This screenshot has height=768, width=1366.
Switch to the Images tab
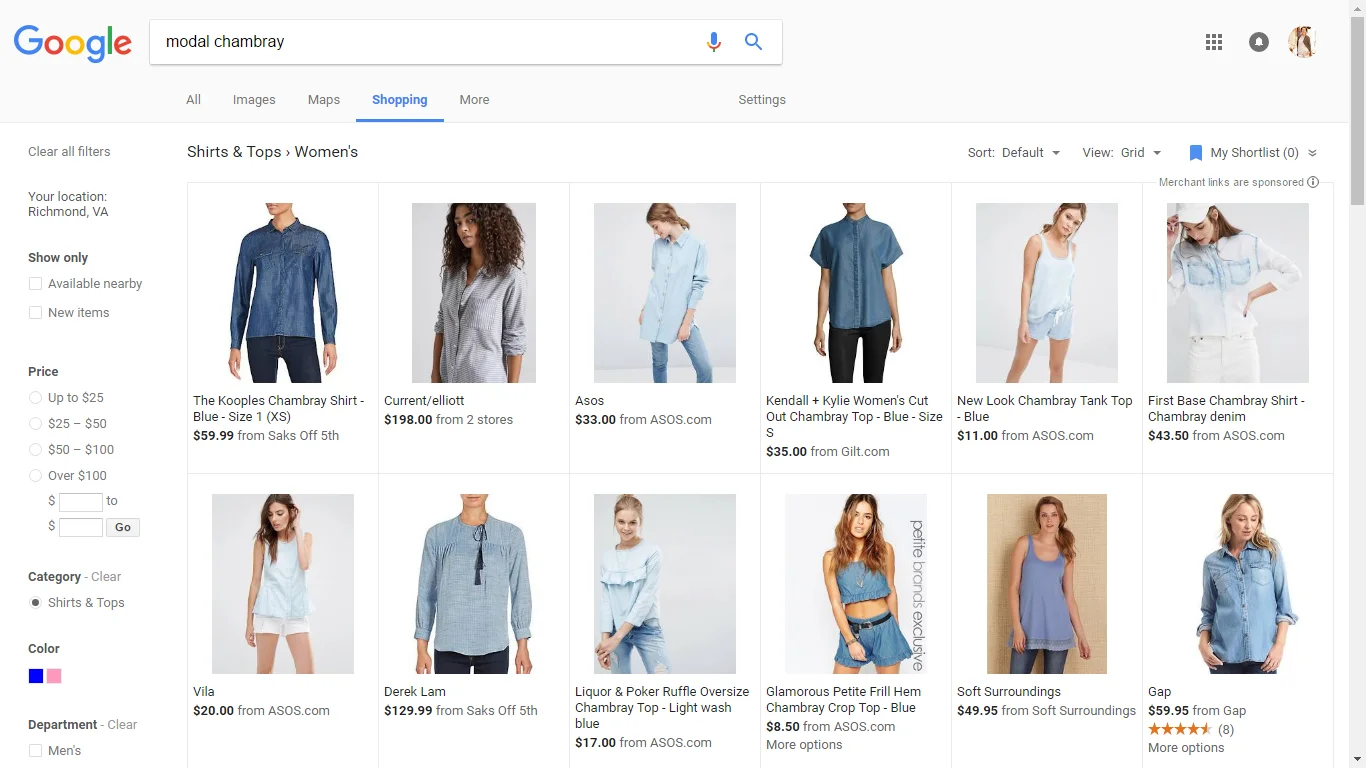pos(254,100)
